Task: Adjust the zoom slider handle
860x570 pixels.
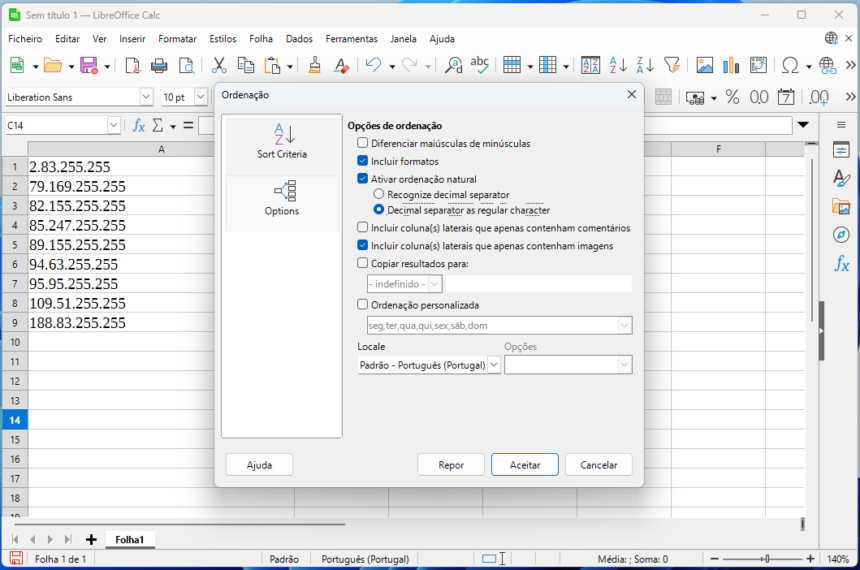Action: tap(767, 559)
